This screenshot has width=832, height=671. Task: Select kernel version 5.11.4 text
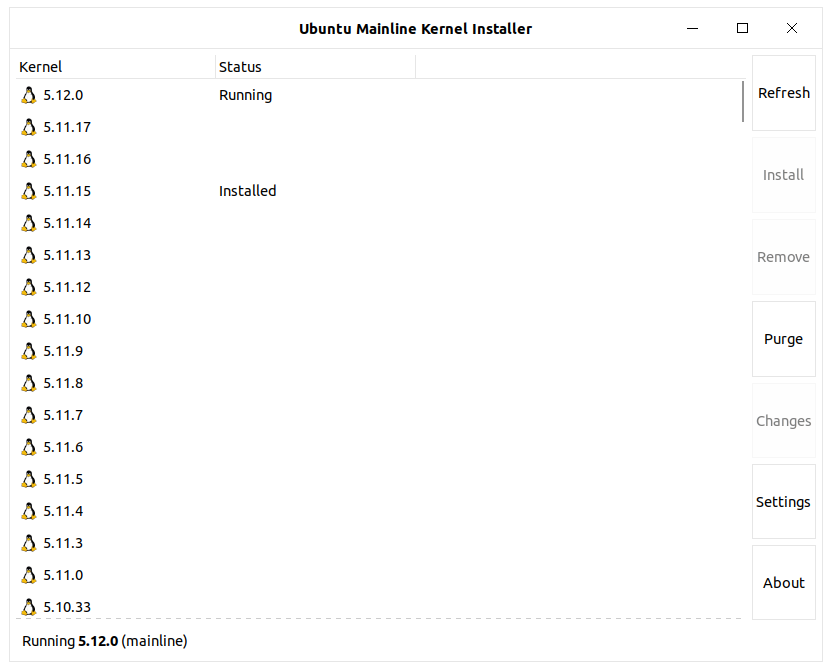(63, 511)
